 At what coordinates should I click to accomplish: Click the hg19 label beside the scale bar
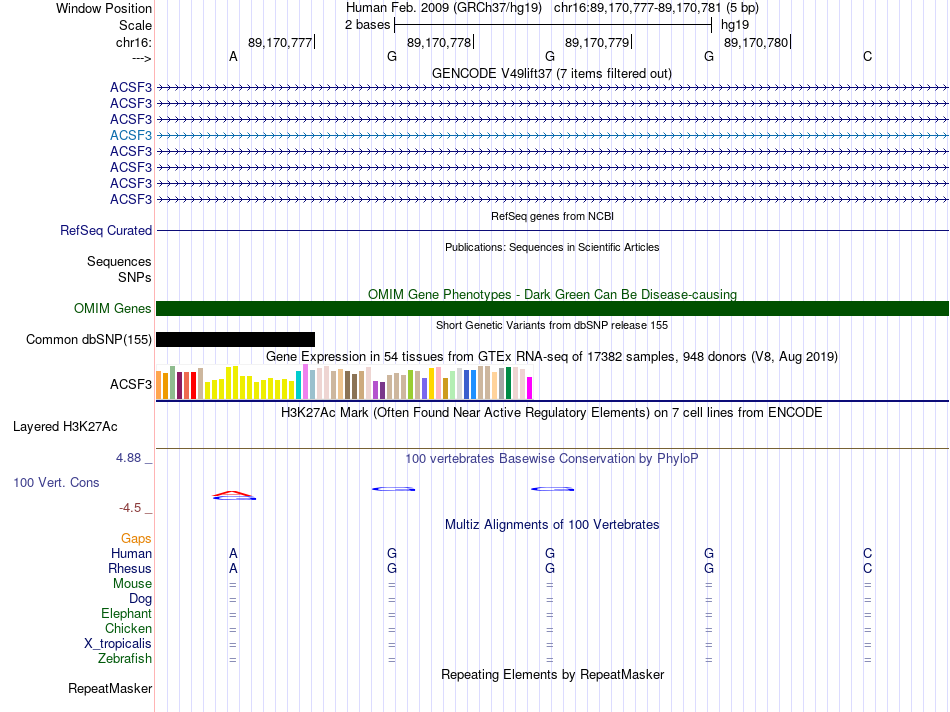(x=735, y=25)
